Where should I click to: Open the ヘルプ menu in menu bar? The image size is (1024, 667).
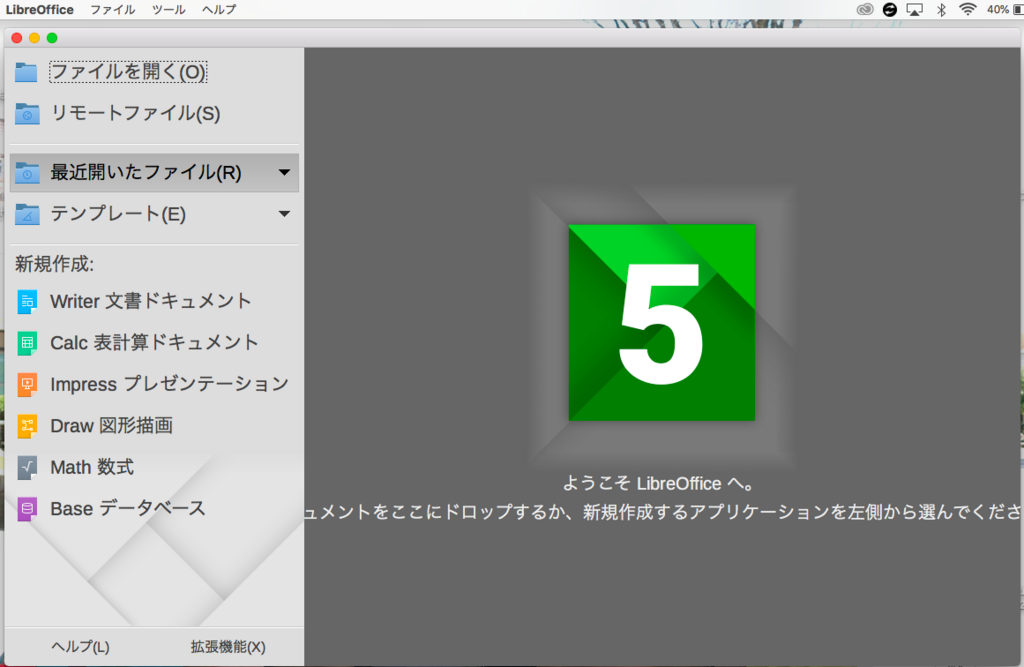click(x=219, y=10)
